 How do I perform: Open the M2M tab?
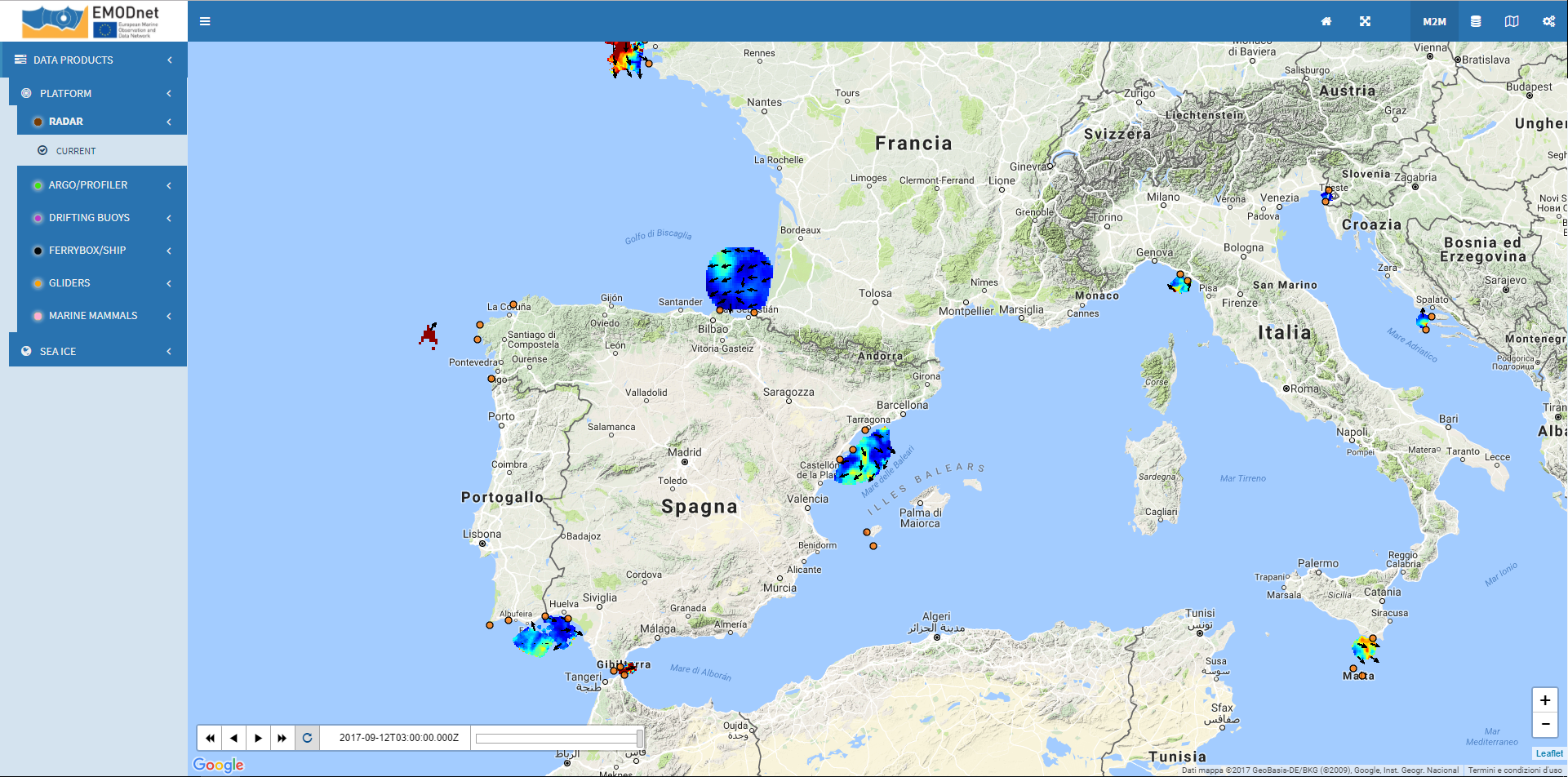pos(1434,21)
